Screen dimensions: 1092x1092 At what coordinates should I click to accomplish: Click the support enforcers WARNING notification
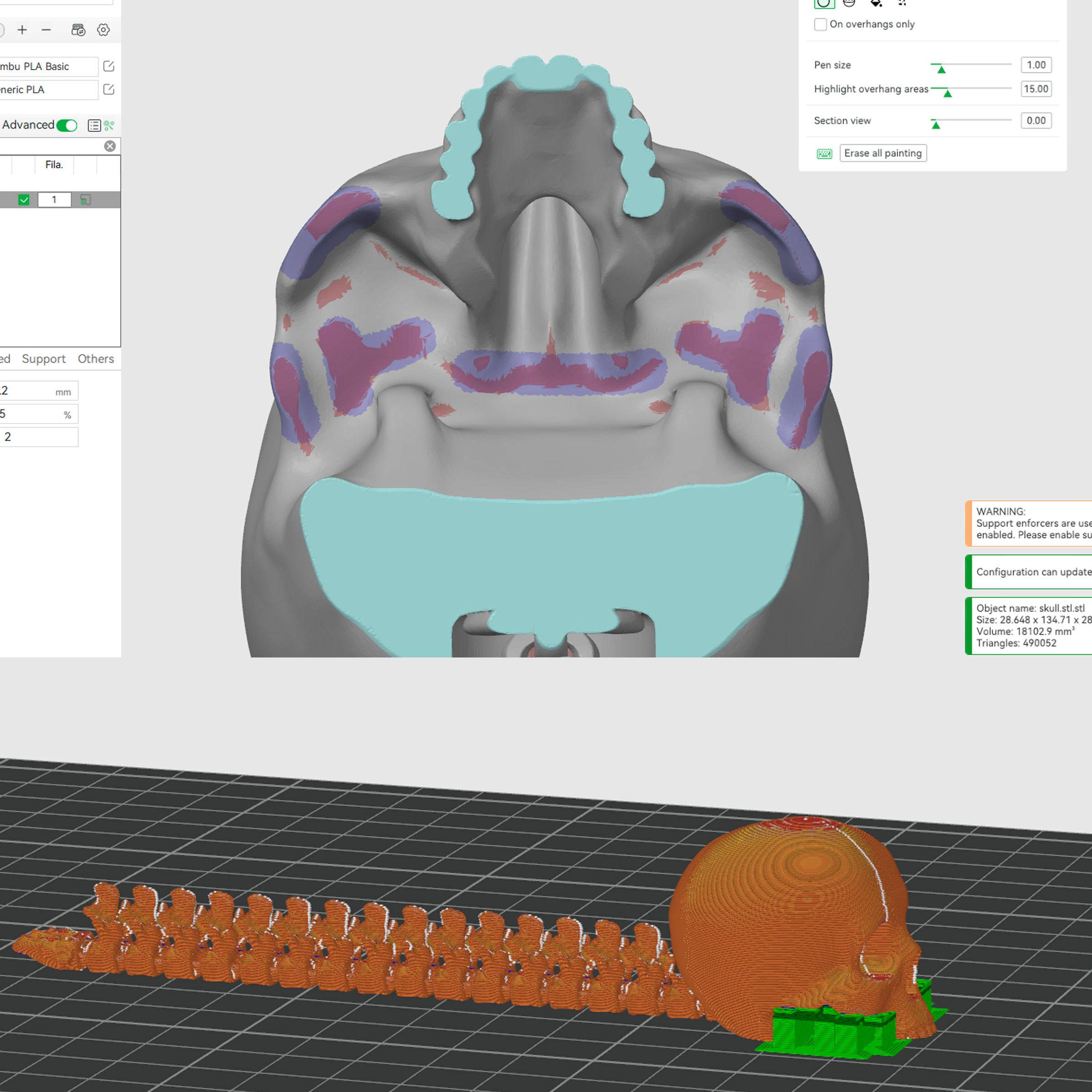(x=1029, y=523)
